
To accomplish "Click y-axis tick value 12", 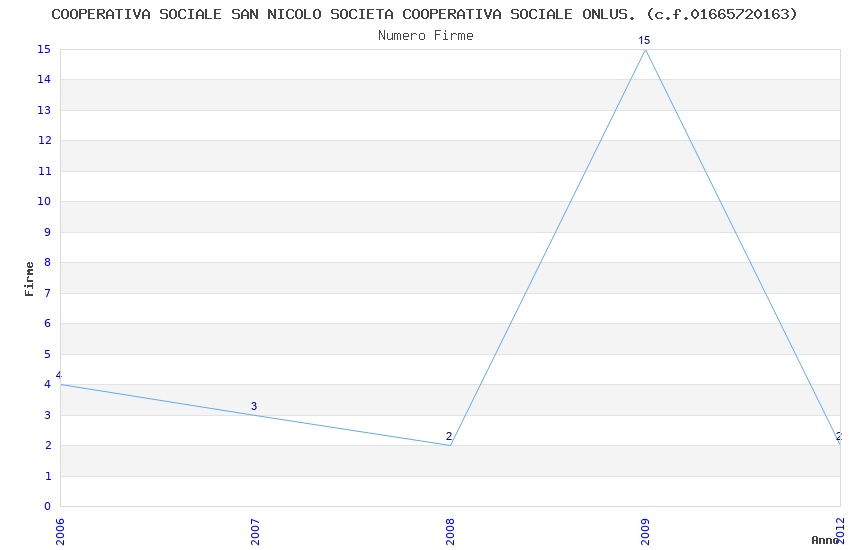I will point(44,140).
